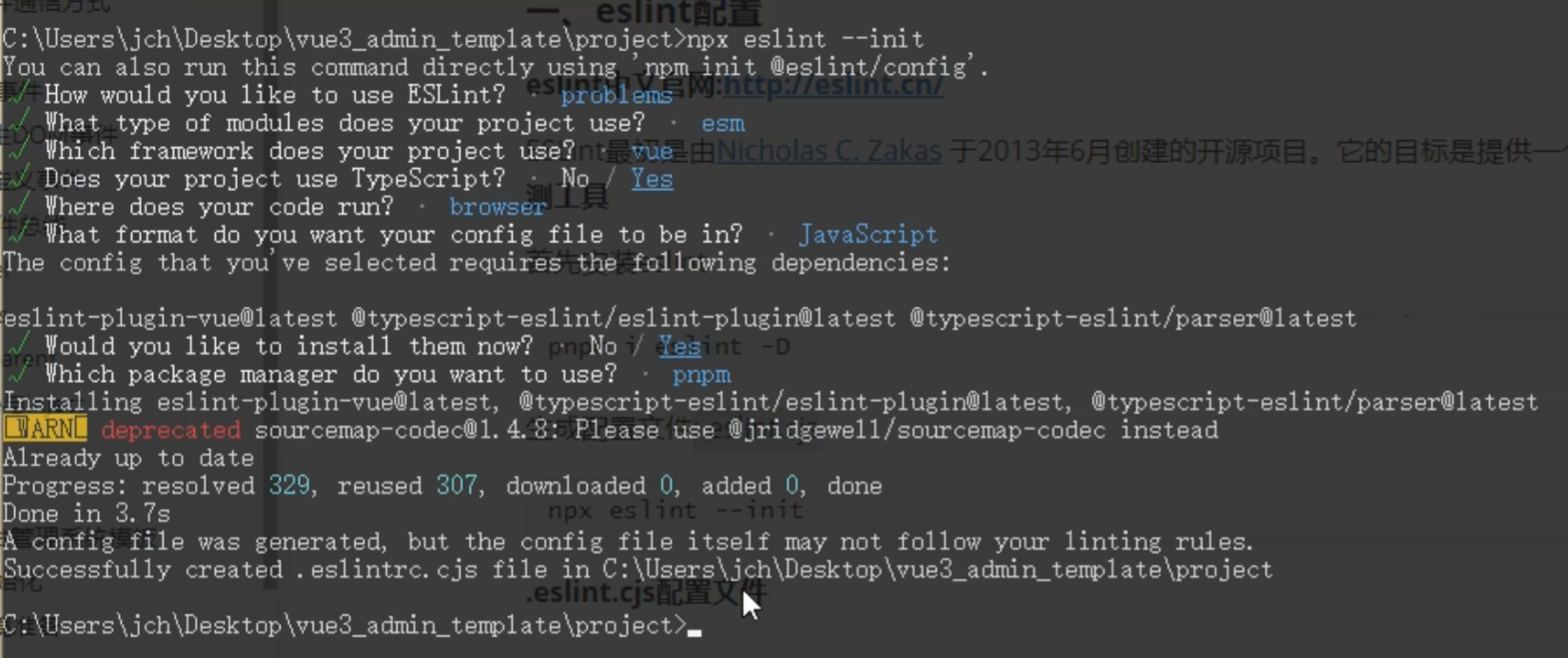Open the Nicholas C. Zakas link
The height and width of the screenshot is (658, 1568).
coord(829,151)
